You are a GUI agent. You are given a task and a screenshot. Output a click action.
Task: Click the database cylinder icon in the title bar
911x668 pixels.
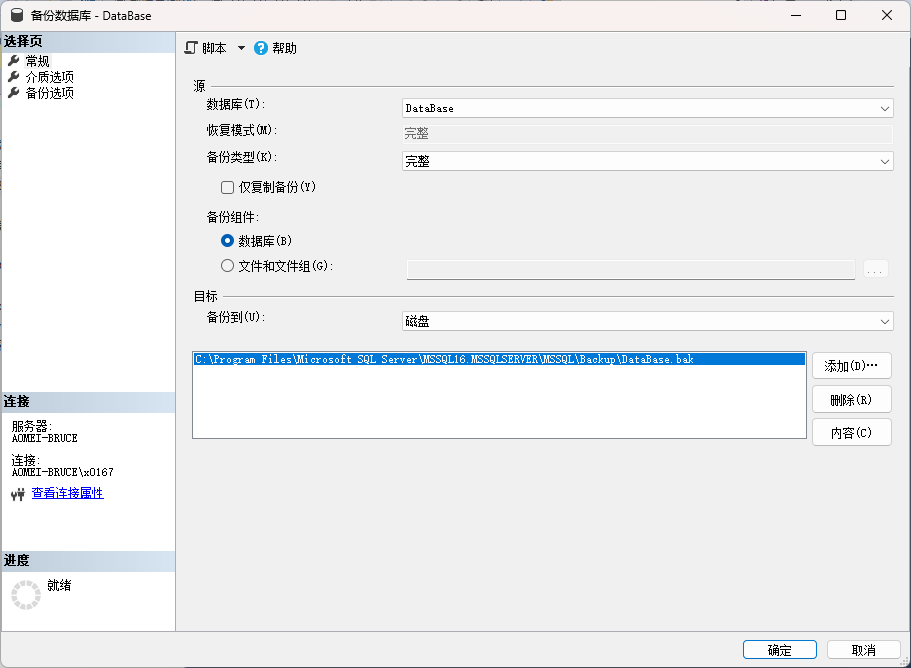(17, 15)
